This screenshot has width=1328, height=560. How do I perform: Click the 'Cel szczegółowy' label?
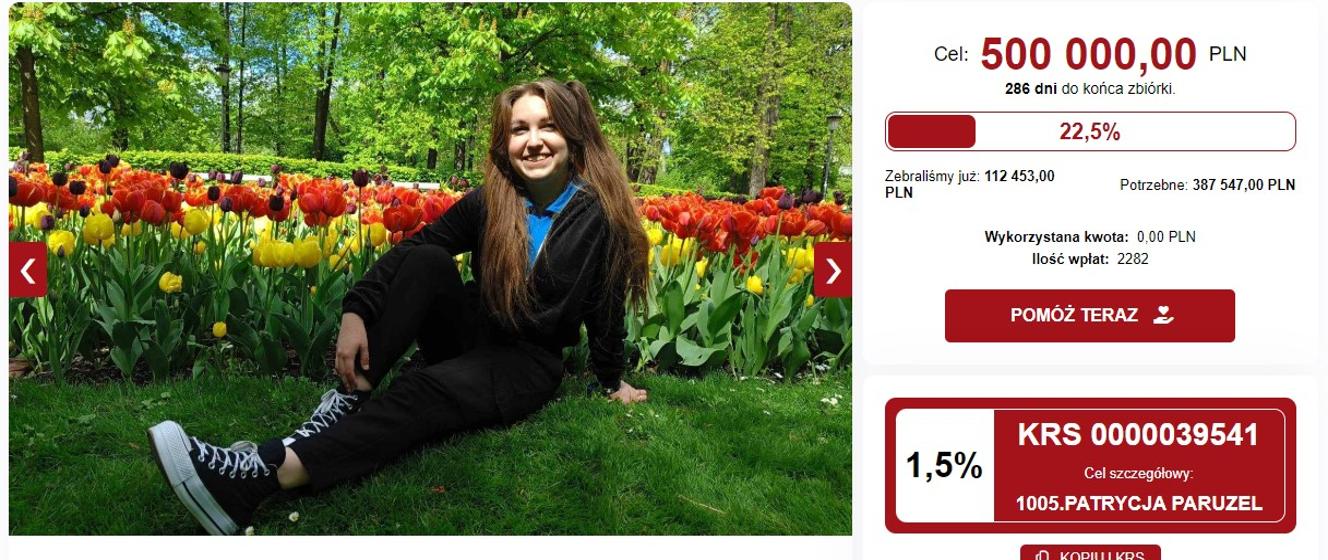pyautogui.click(x=1139, y=473)
